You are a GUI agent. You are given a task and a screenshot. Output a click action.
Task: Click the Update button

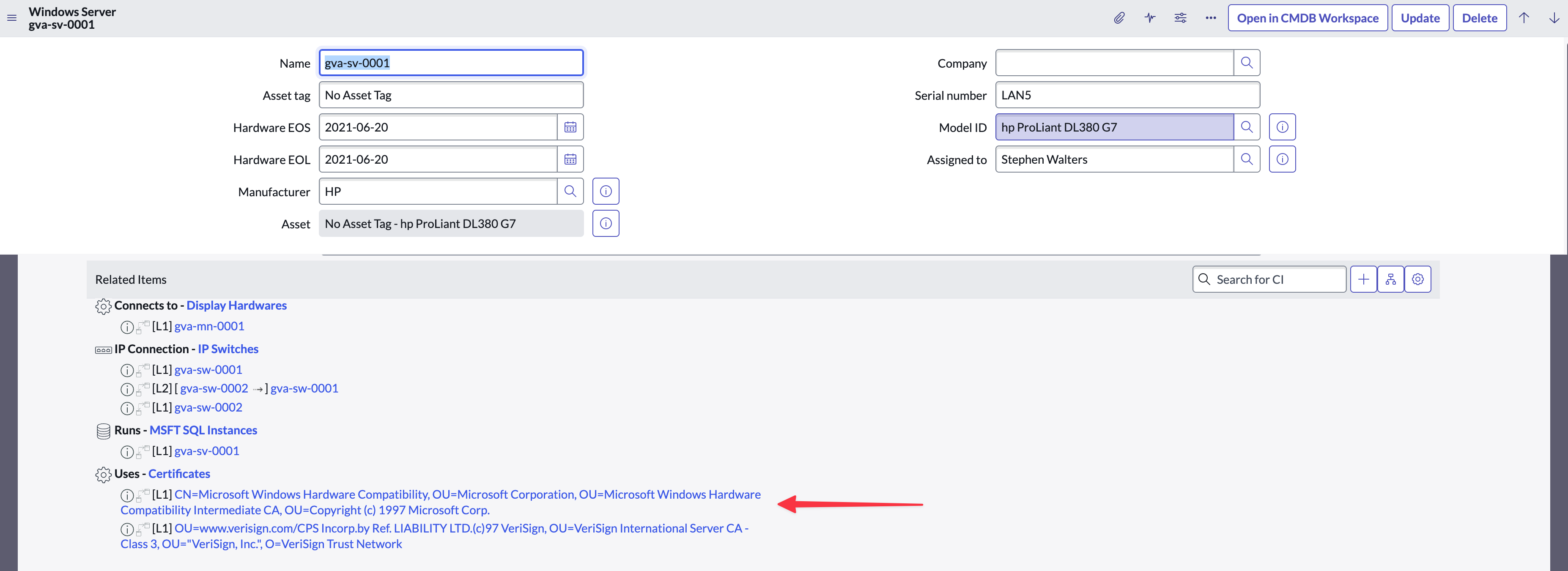click(x=1420, y=18)
